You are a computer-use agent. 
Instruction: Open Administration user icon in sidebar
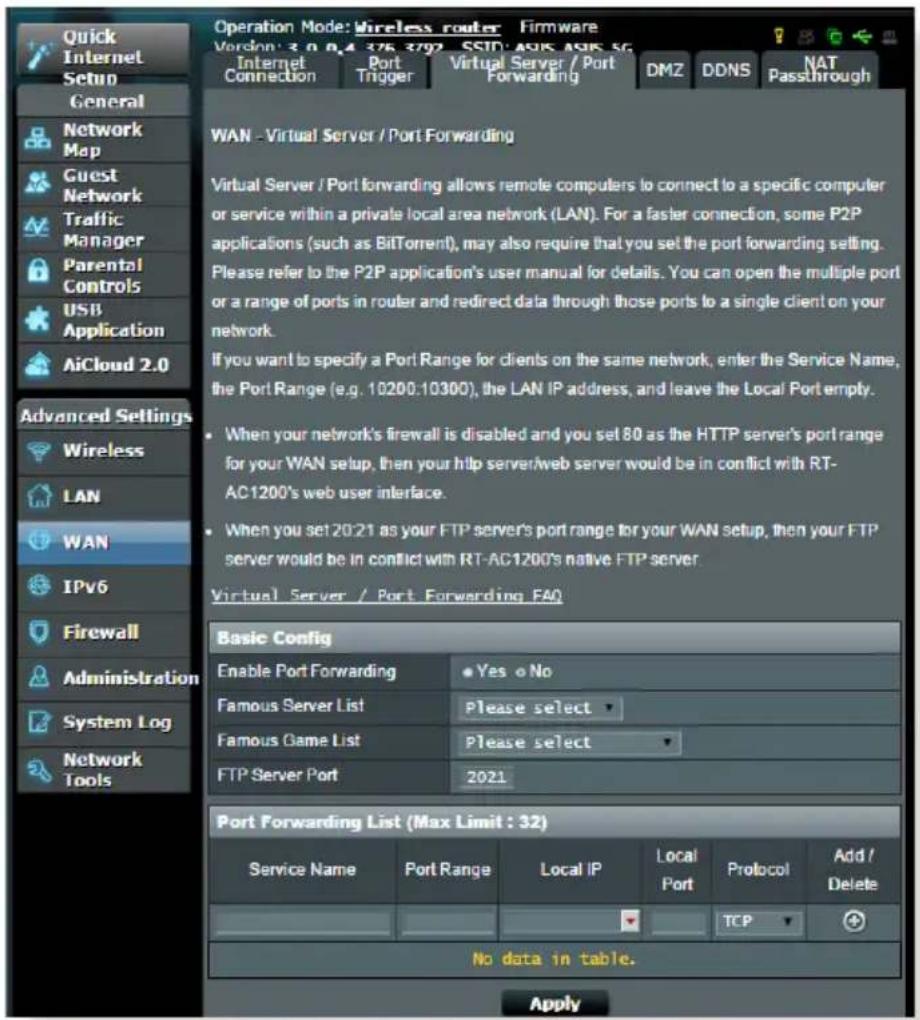point(39,677)
